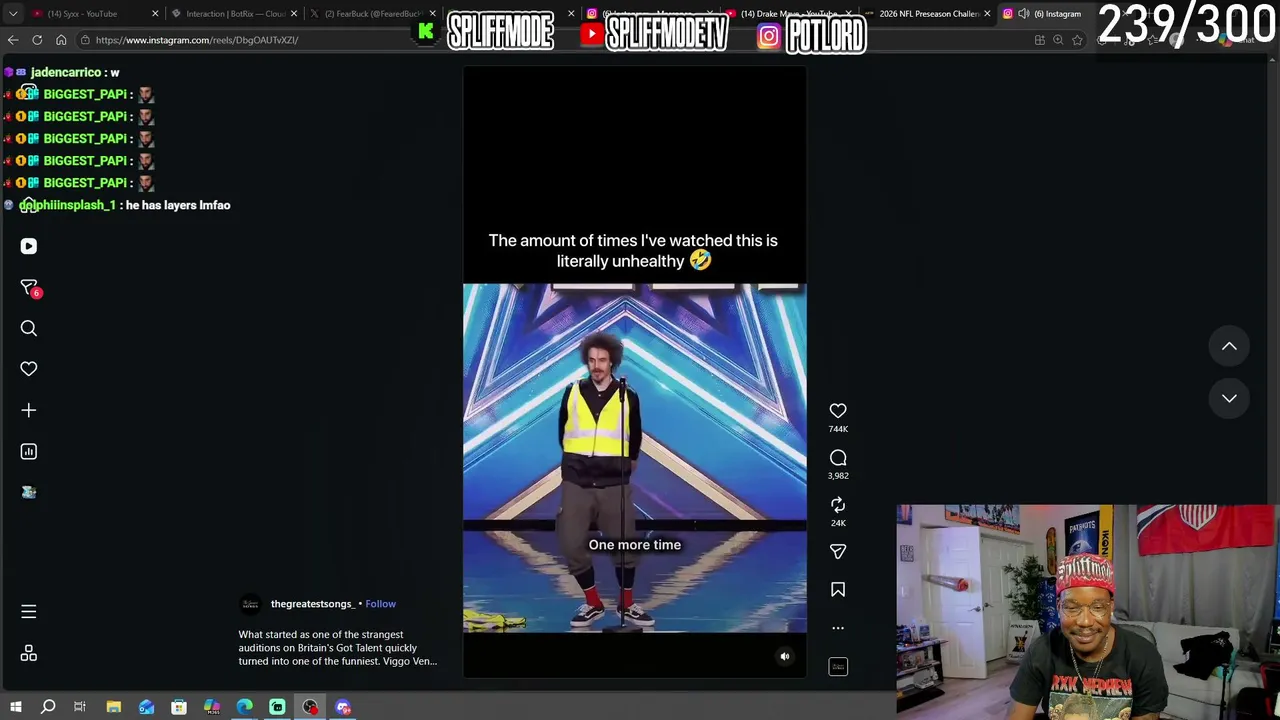This screenshot has height=720, width=1280.
Task: Open OBS Studio on the taskbar
Action: (x=310, y=708)
